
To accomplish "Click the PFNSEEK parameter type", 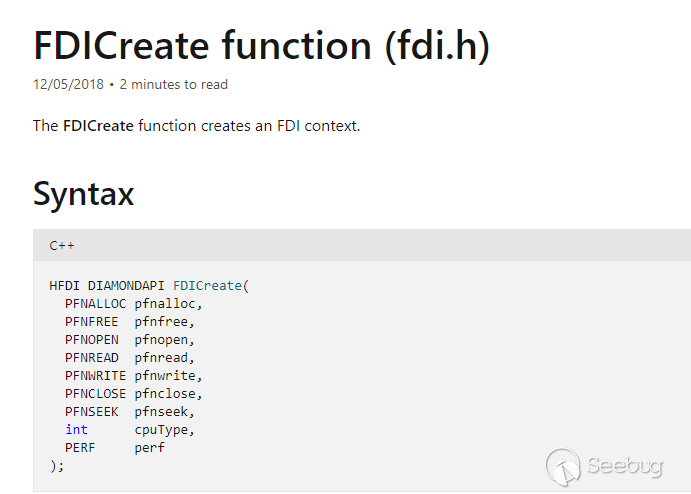I will [91, 412].
